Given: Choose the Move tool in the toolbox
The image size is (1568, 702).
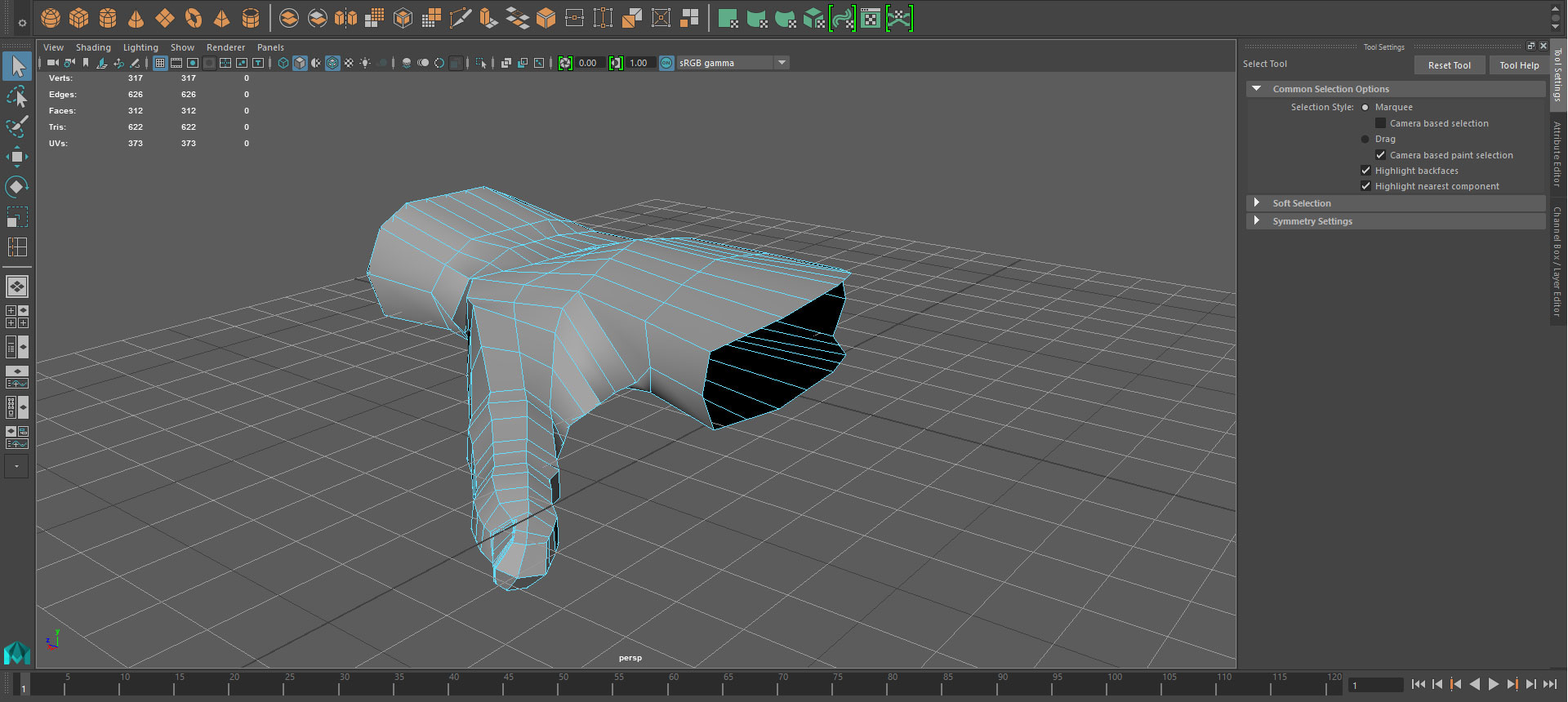Looking at the screenshot, I should click(x=17, y=157).
